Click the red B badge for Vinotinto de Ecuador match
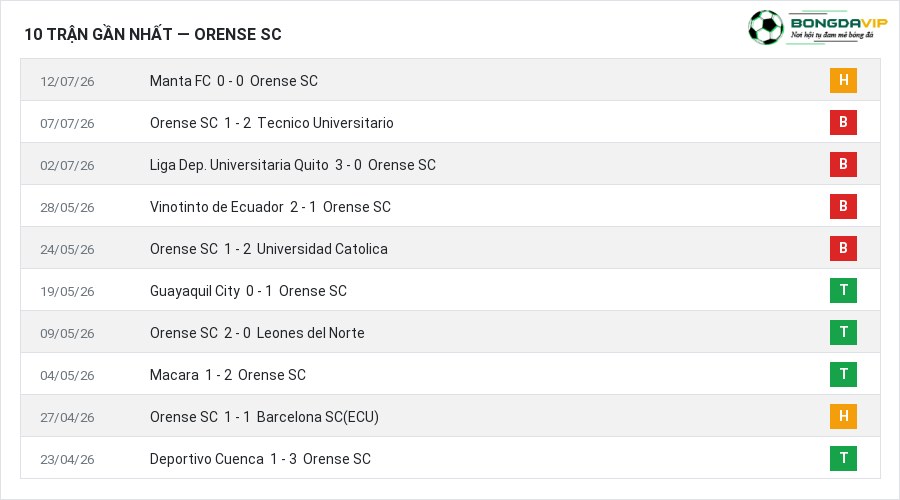900x500 pixels. pos(843,206)
